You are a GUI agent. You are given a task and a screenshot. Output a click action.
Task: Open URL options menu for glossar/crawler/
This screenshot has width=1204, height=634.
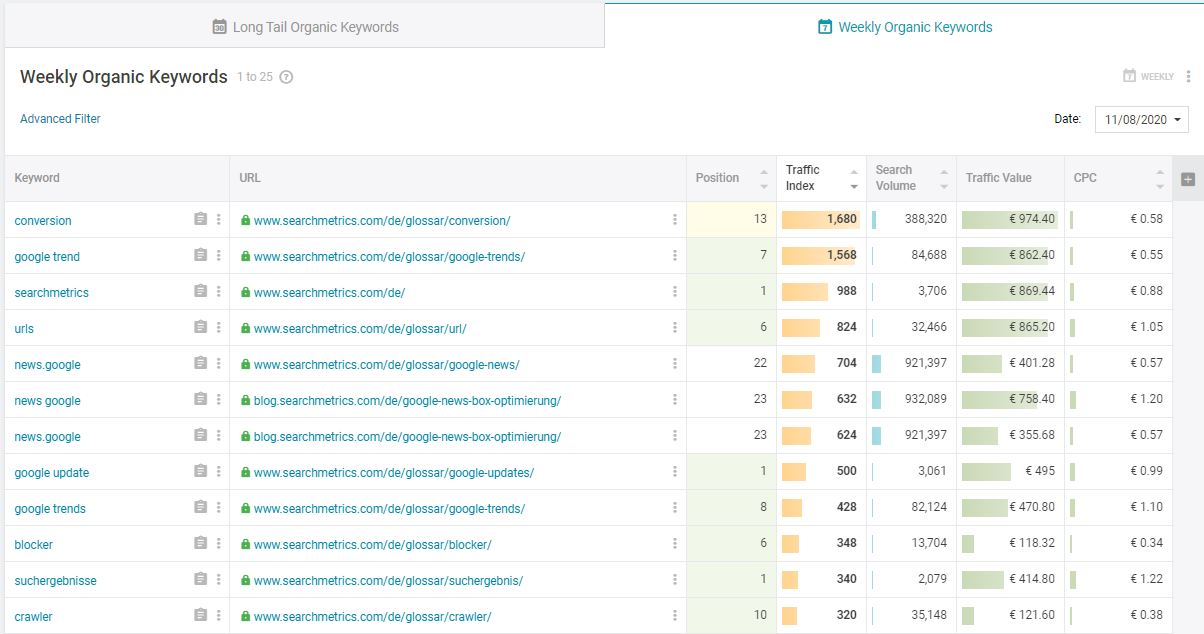pos(675,616)
